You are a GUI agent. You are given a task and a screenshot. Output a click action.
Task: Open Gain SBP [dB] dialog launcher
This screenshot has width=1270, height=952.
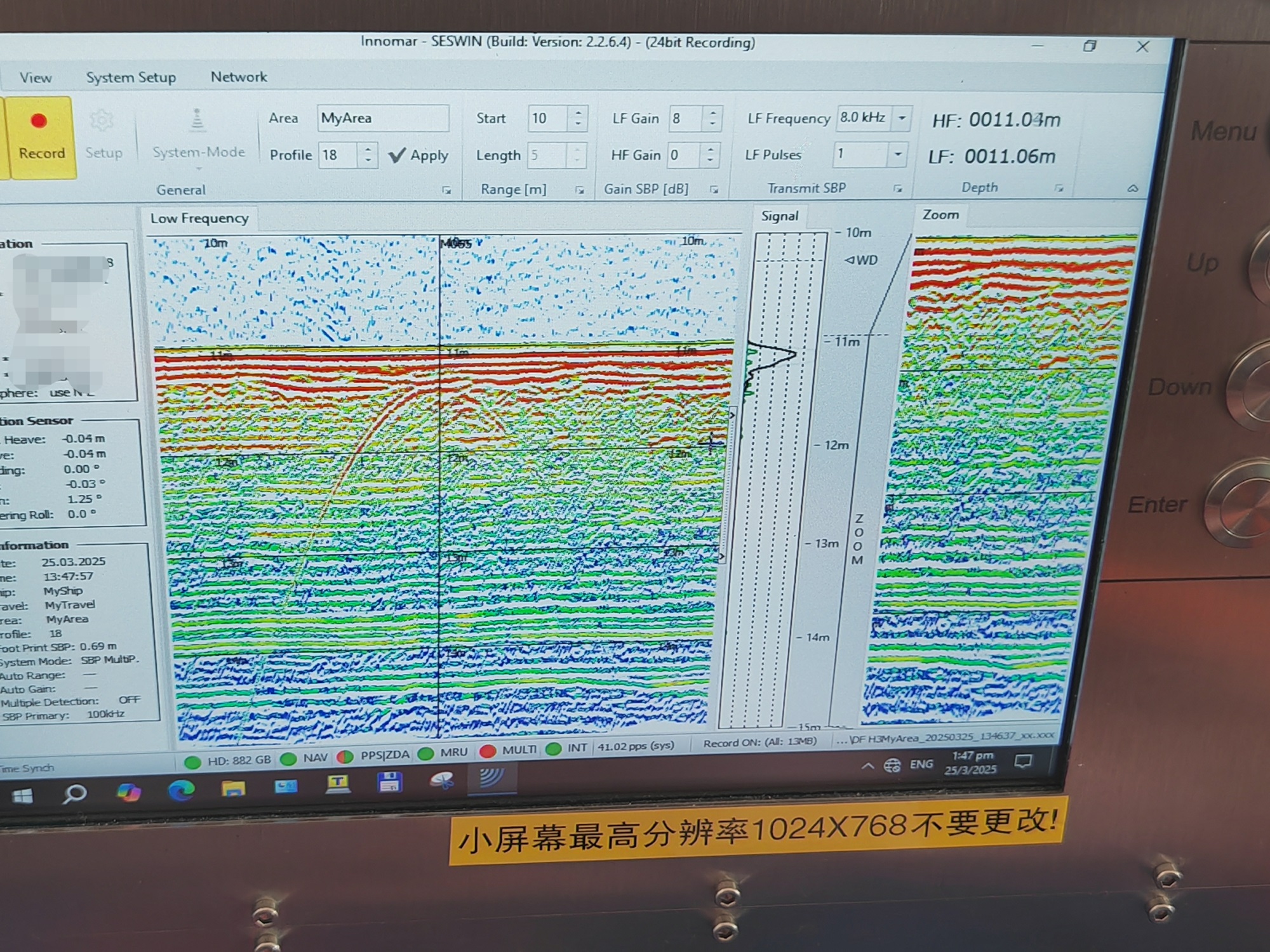[x=714, y=189]
